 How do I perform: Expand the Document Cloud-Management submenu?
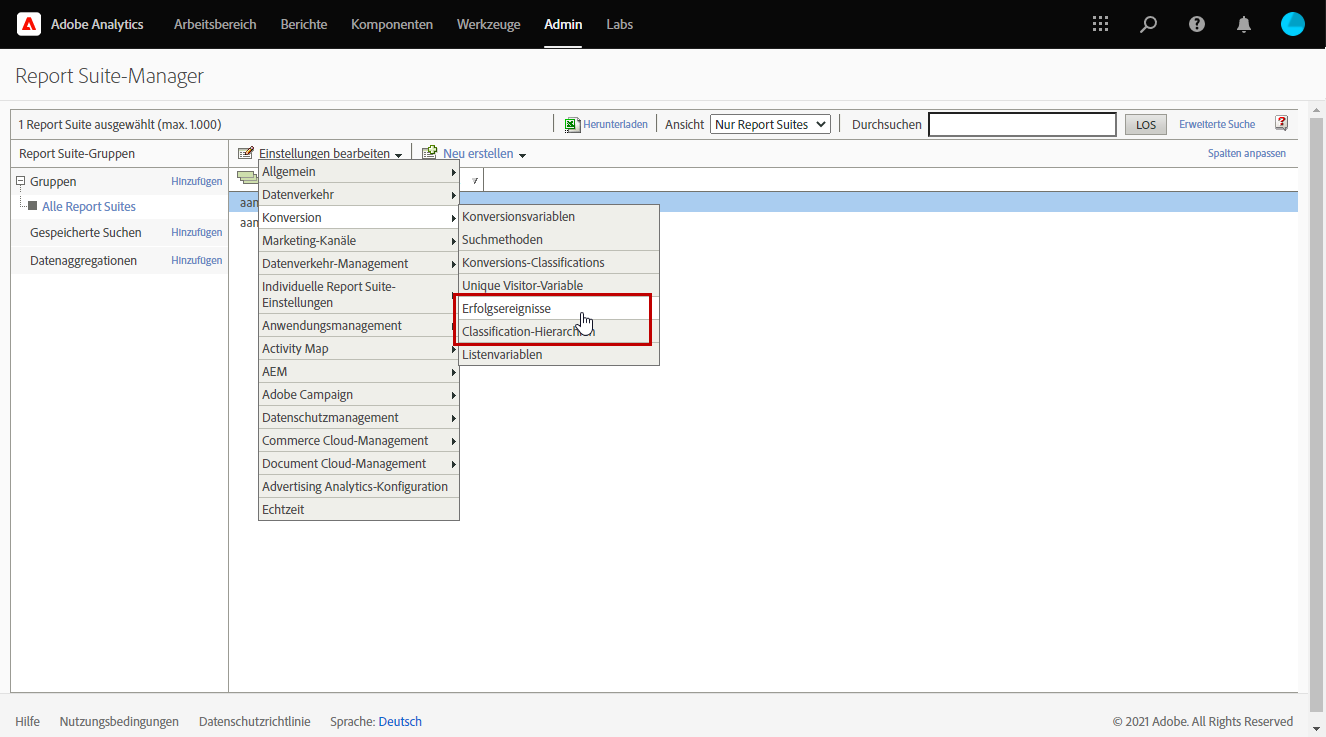[359, 464]
